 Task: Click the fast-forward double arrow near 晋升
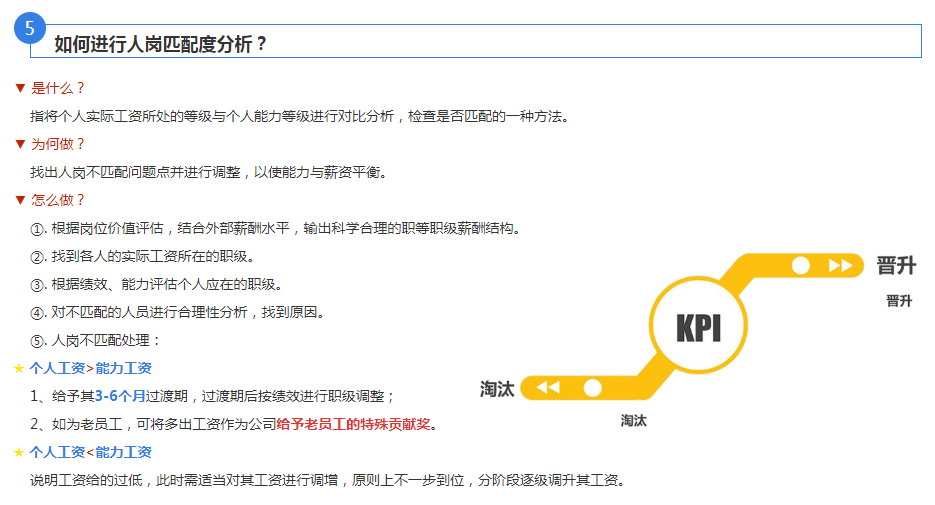point(841,266)
